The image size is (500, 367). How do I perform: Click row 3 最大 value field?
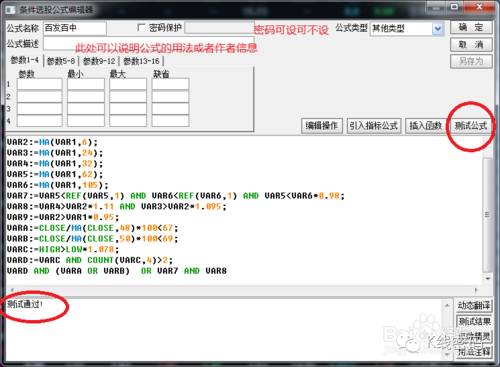click(x=128, y=109)
